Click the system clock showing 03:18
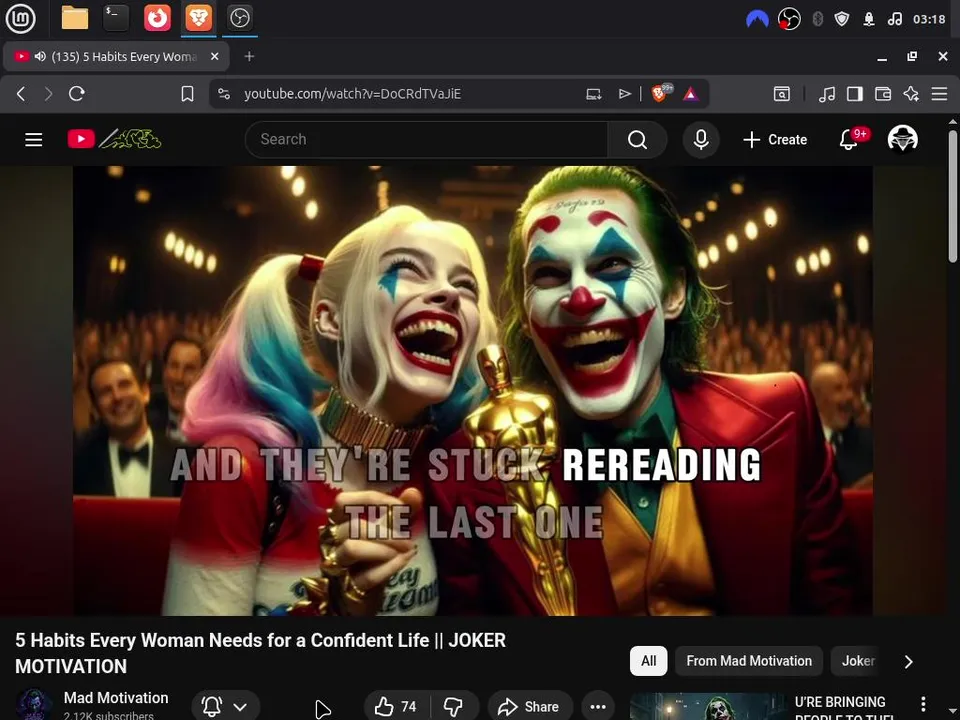The width and height of the screenshot is (960, 720). (x=929, y=19)
